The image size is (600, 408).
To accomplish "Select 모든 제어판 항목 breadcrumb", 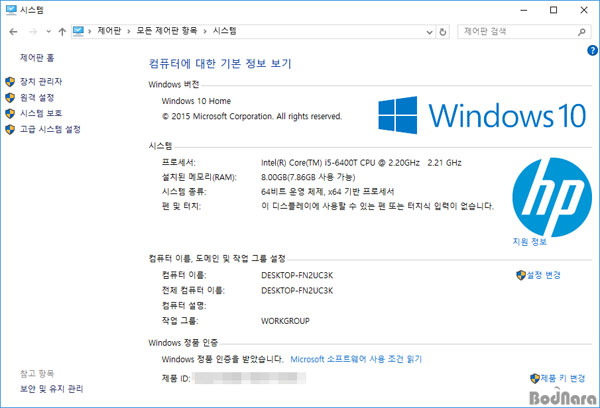I will [x=166, y=31].
